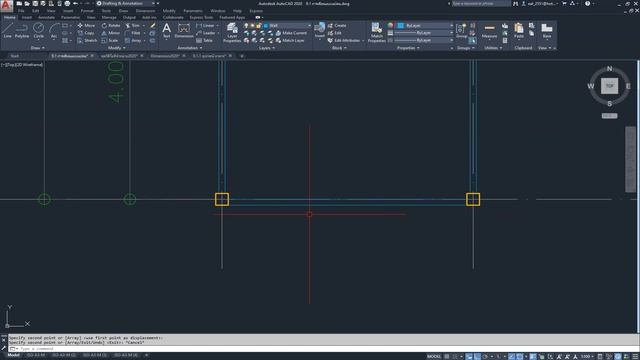640x360 pixels.
Task: Click the Match Layer button
Action: click(x=290, y=40)
